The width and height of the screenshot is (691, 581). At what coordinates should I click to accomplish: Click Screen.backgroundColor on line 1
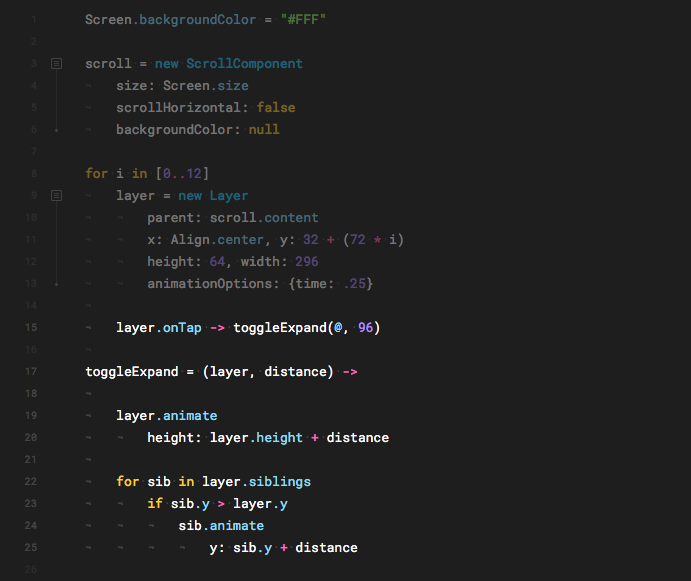point(171,20)
